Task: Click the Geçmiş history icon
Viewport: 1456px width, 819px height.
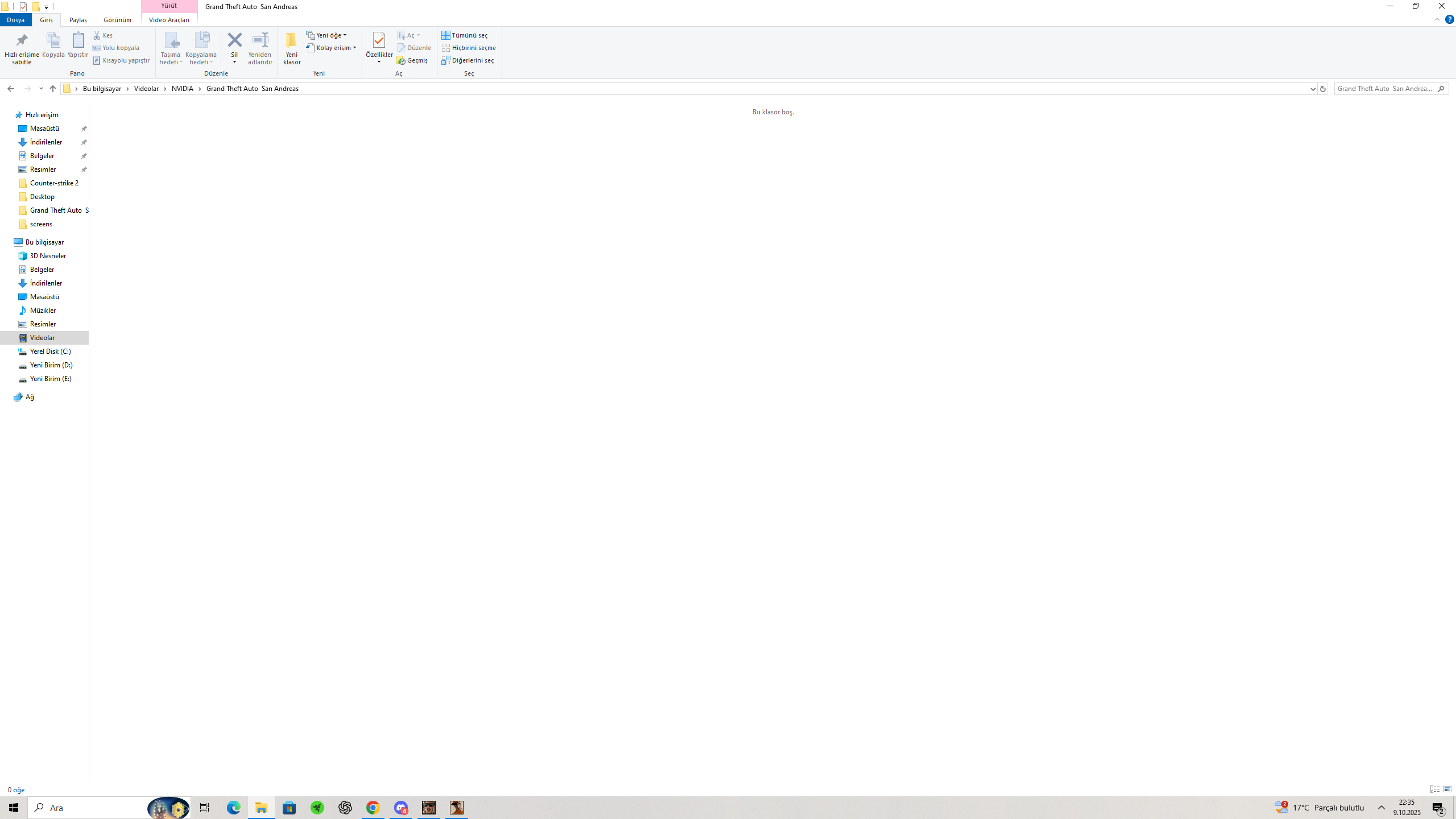Action: (412, 60)
